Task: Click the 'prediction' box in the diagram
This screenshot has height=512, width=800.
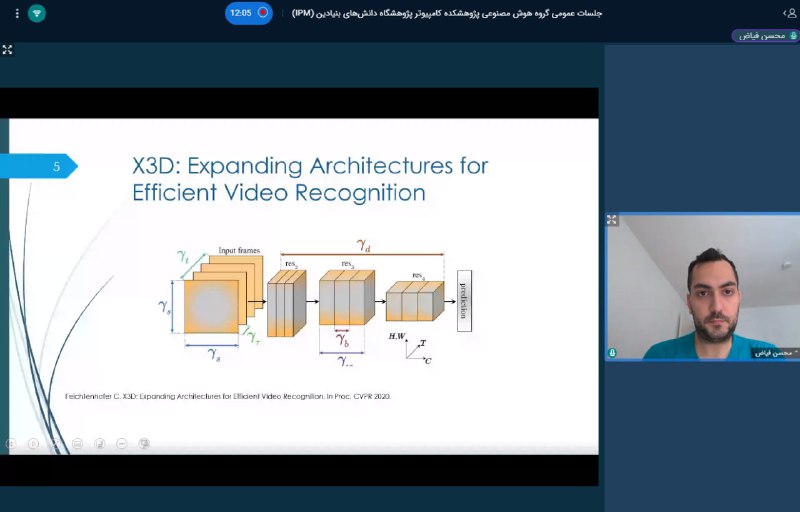Action: click(464, 301)
